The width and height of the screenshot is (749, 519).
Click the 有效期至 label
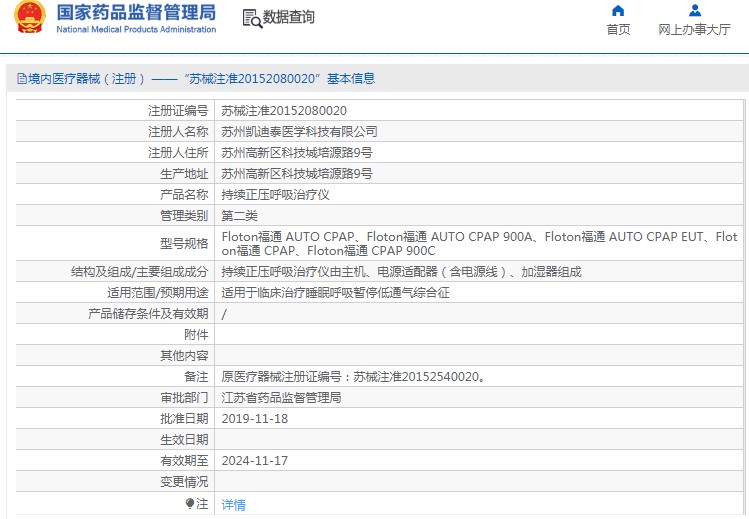[184, 461]
